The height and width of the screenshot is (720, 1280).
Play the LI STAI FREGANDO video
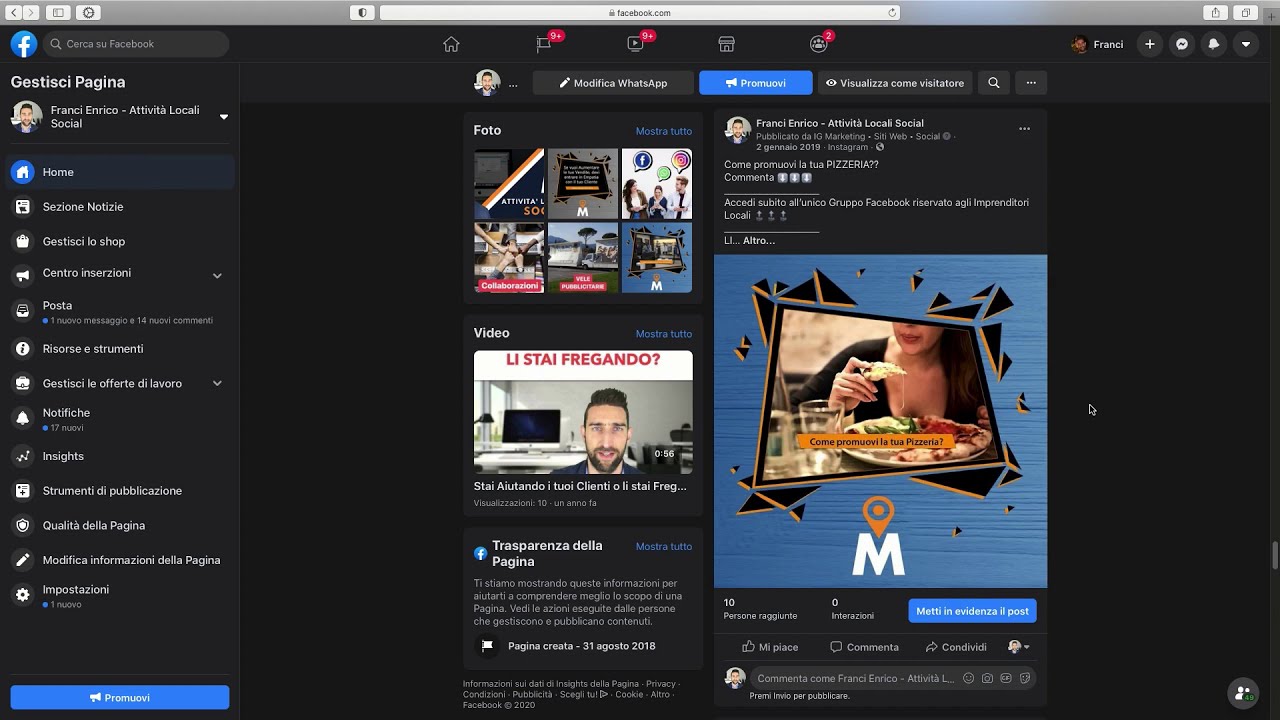583,412
